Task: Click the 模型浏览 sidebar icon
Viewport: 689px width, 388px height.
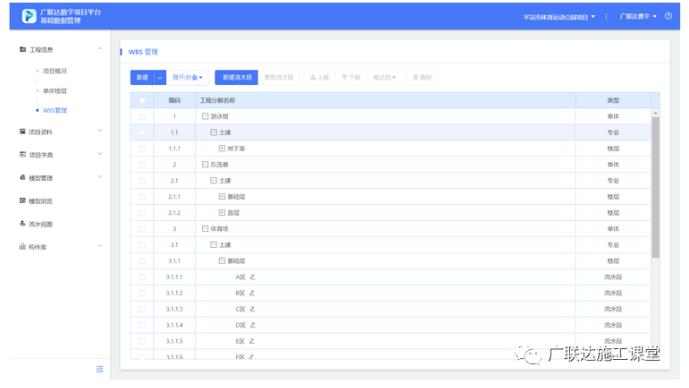Action: tap(22, 200)
